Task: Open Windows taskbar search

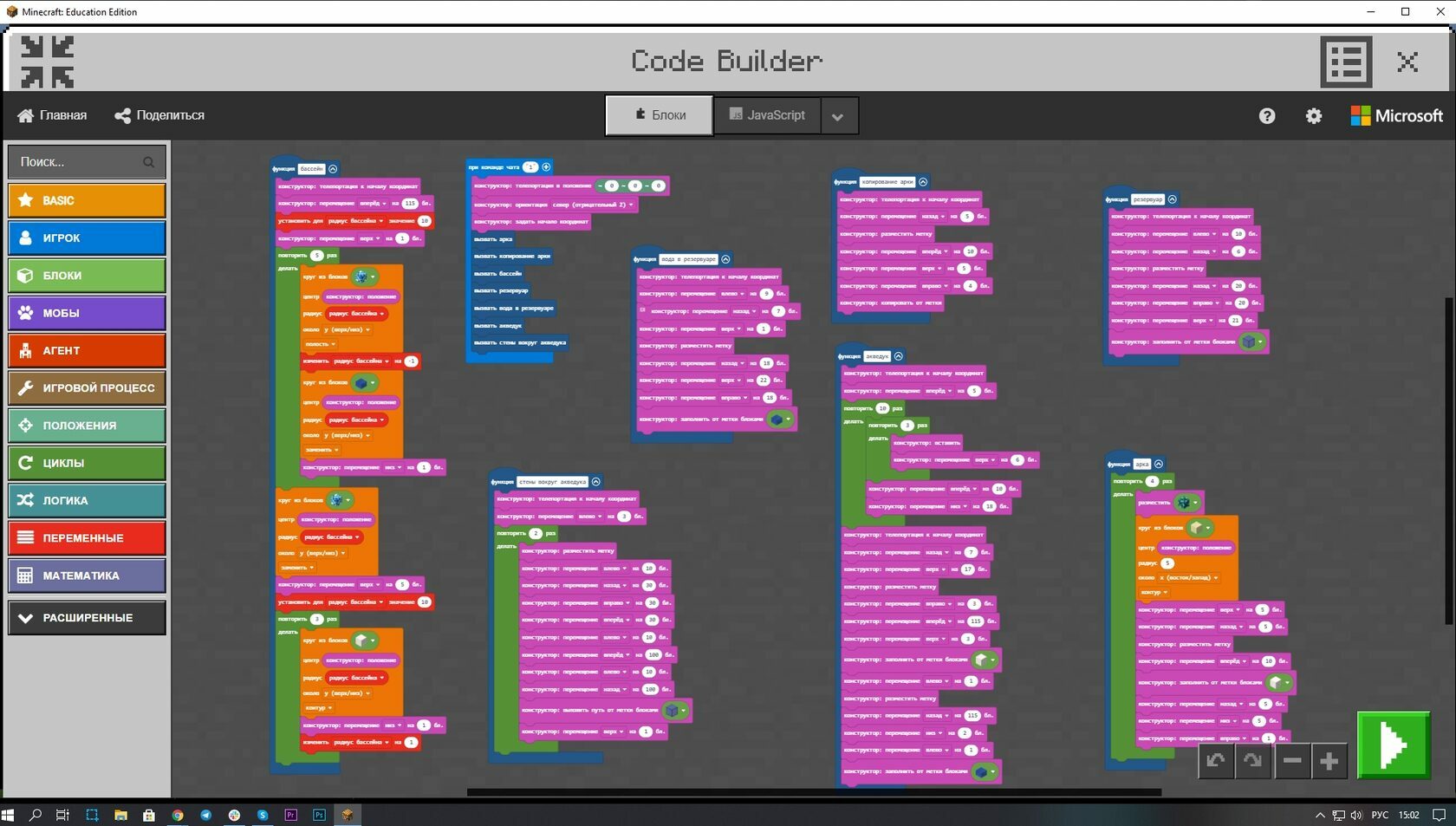Action: click(x=36, y=815)
